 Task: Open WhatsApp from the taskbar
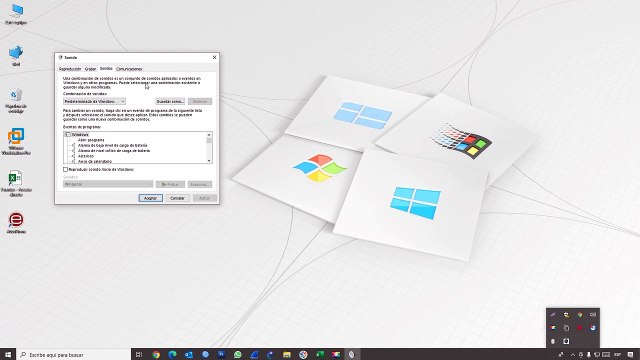(238, 354)
